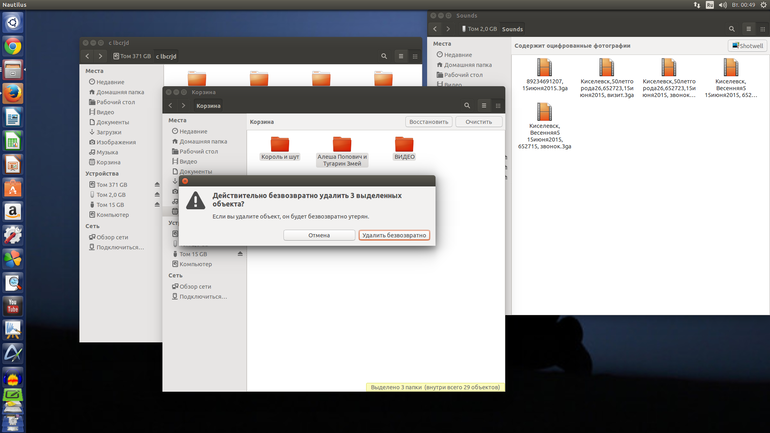This screenshot has height=433, width=770.
Task: Switch Корзина window to grid view
Action: [498, 106]
